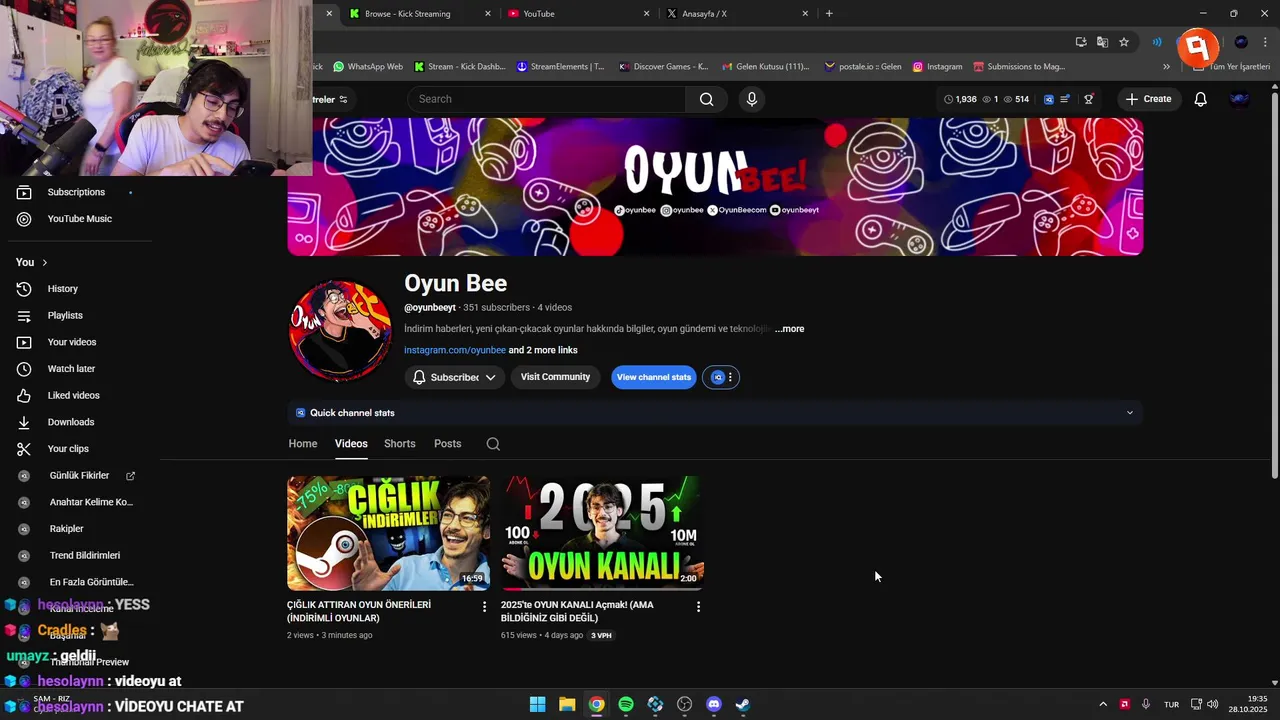Viewport: 1280px width, 720px height.
Task: Click the Create button
Action: pyautogui.click(x=1148, y=99)
